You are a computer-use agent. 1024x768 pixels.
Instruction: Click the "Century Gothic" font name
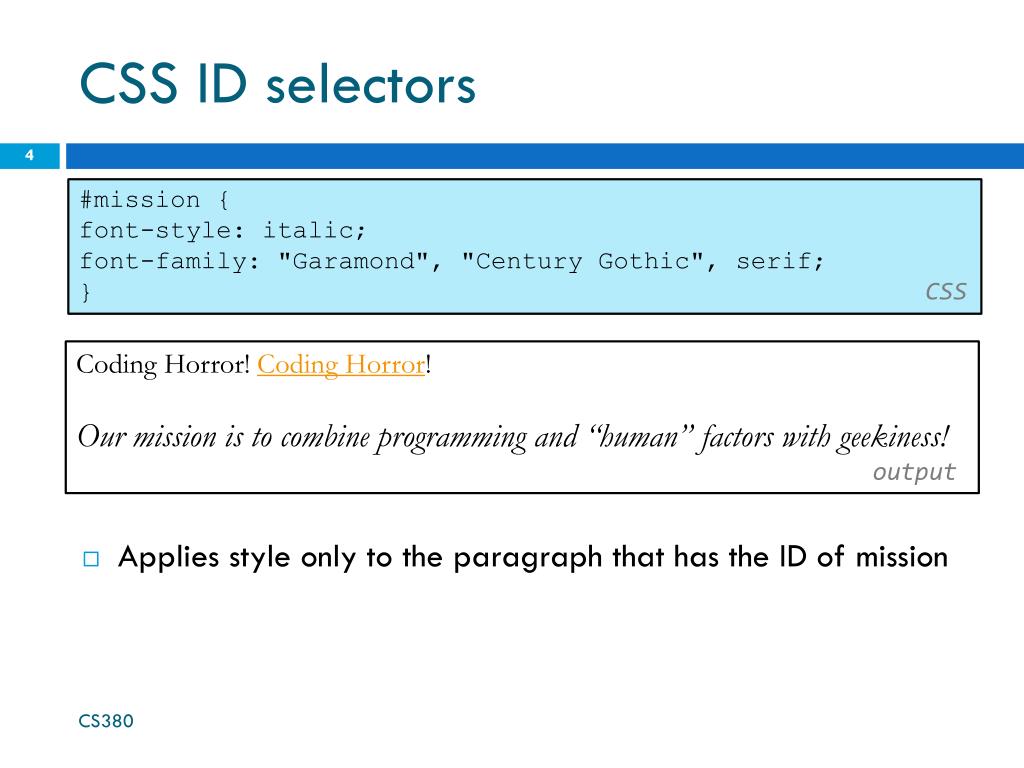pyautogui.click(x=583, y=261)
